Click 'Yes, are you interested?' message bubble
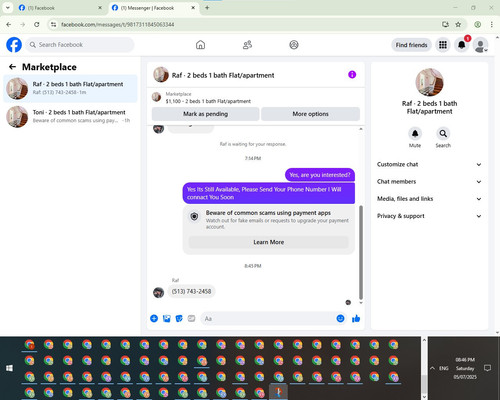Screen dimensions: 500x400 coord(320,175)
